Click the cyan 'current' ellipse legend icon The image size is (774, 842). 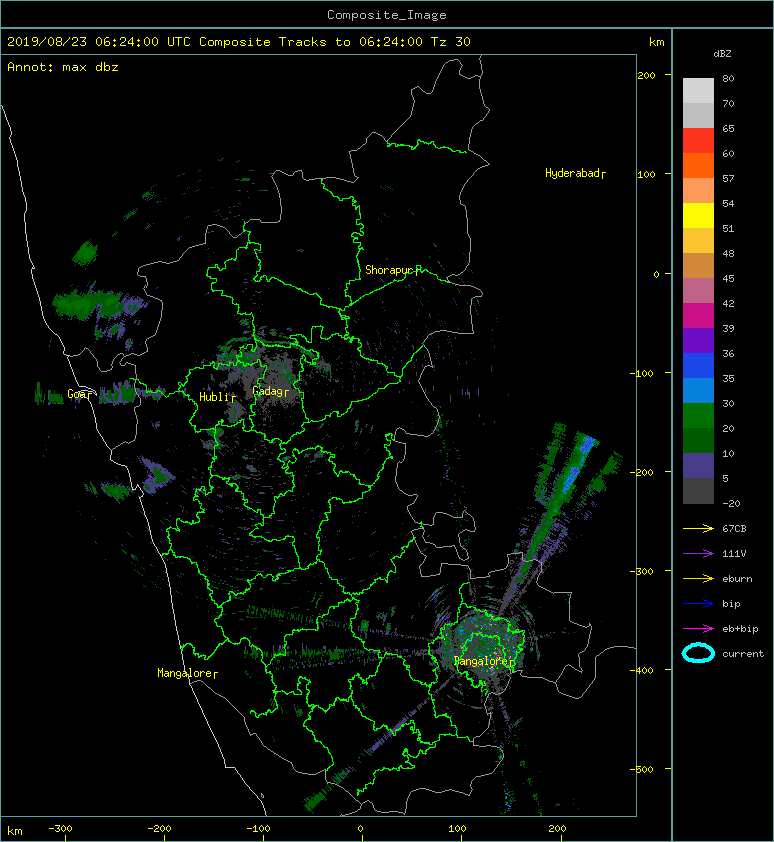point(698,653)
